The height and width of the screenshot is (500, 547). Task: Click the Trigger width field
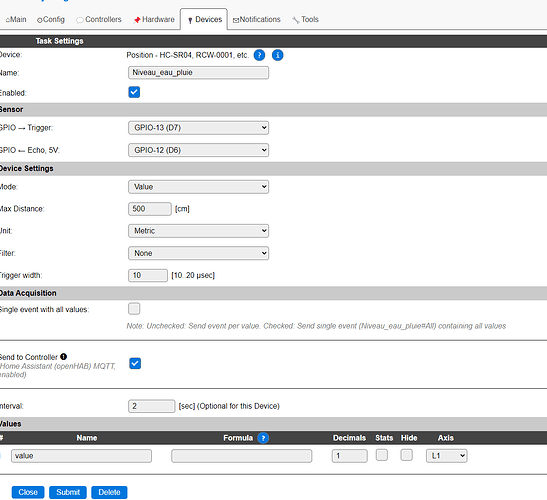[148, 275]
